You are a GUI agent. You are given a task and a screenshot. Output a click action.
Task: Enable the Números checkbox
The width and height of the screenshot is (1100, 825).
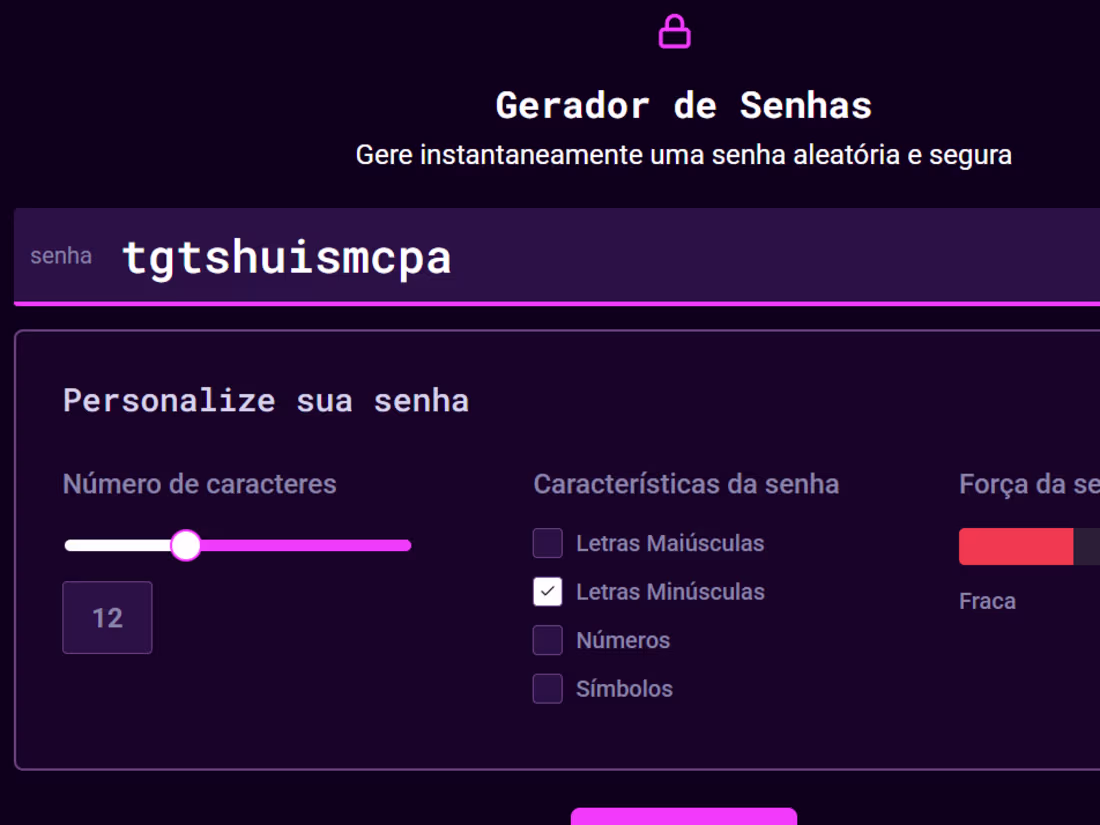(x=547, y=640)
